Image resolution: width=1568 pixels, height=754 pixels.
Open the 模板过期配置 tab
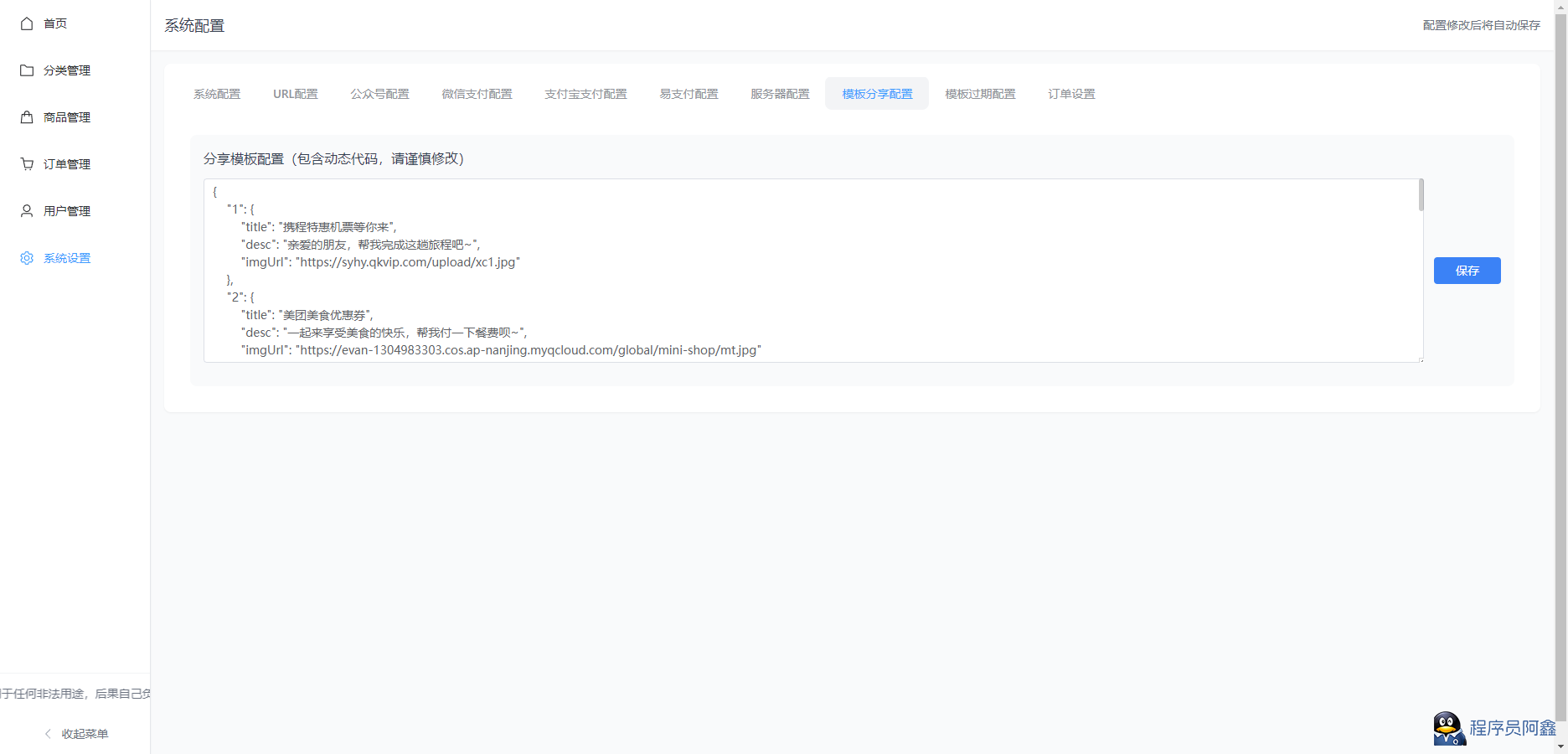point(980,94)
